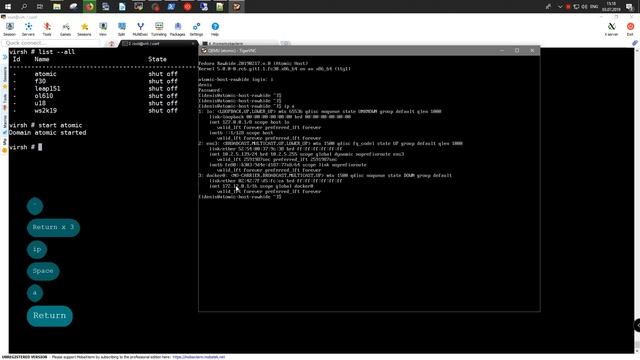Click the 'u18' domain name

[x=40, y=103]
